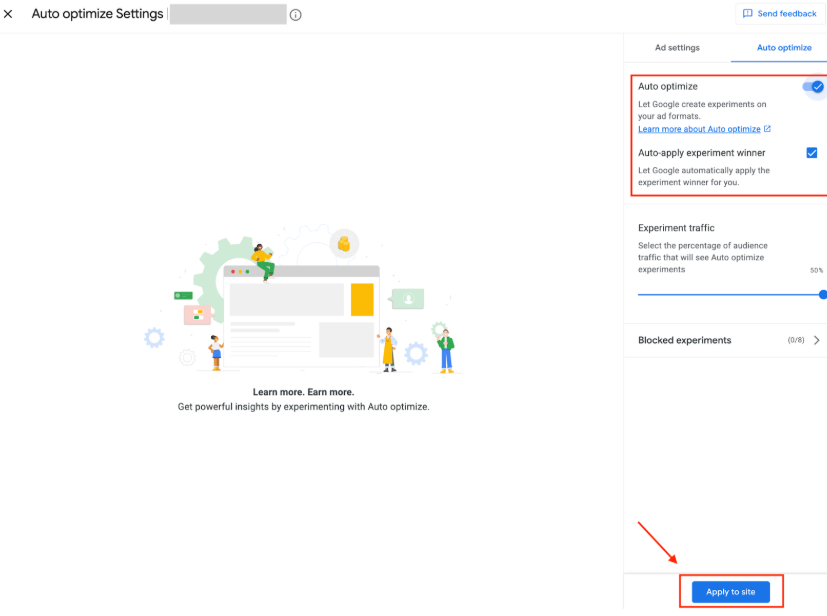Click the speech bubble feedback icon
This screenshot has height=616, width=827.
click(747, 14)
